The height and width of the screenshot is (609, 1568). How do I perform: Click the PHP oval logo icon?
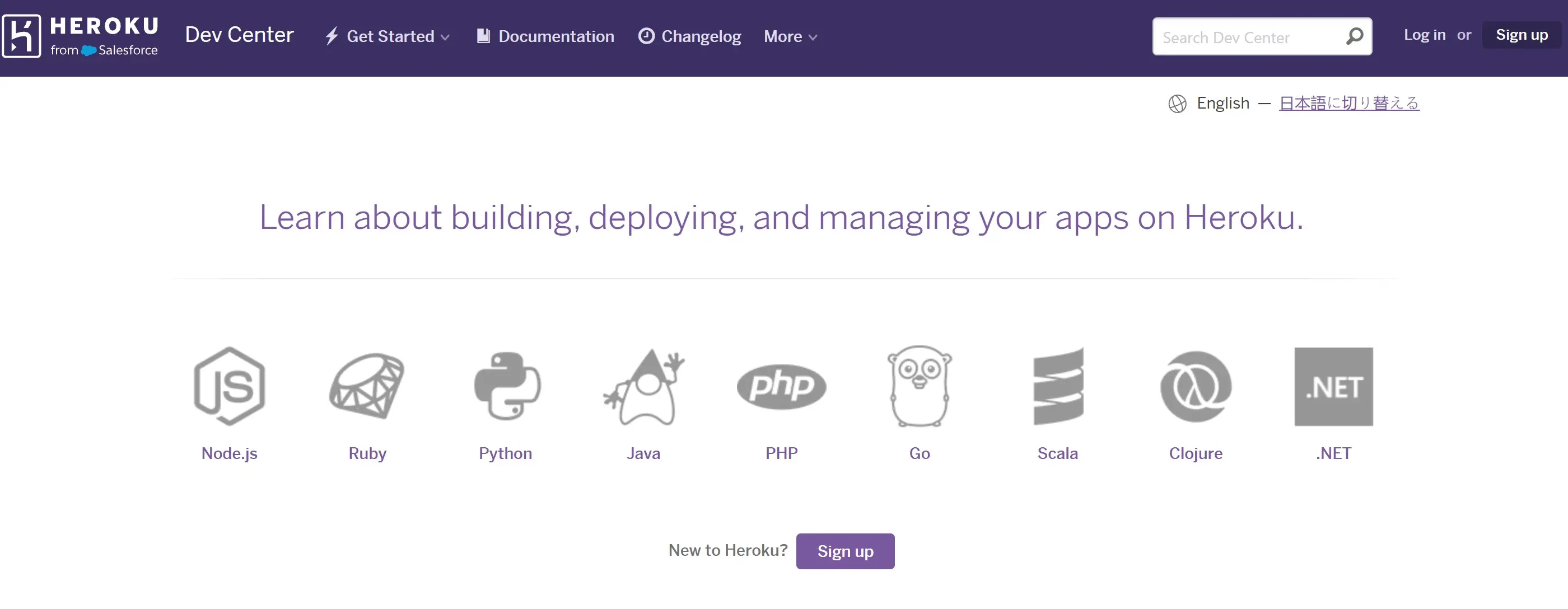(782, 387)
